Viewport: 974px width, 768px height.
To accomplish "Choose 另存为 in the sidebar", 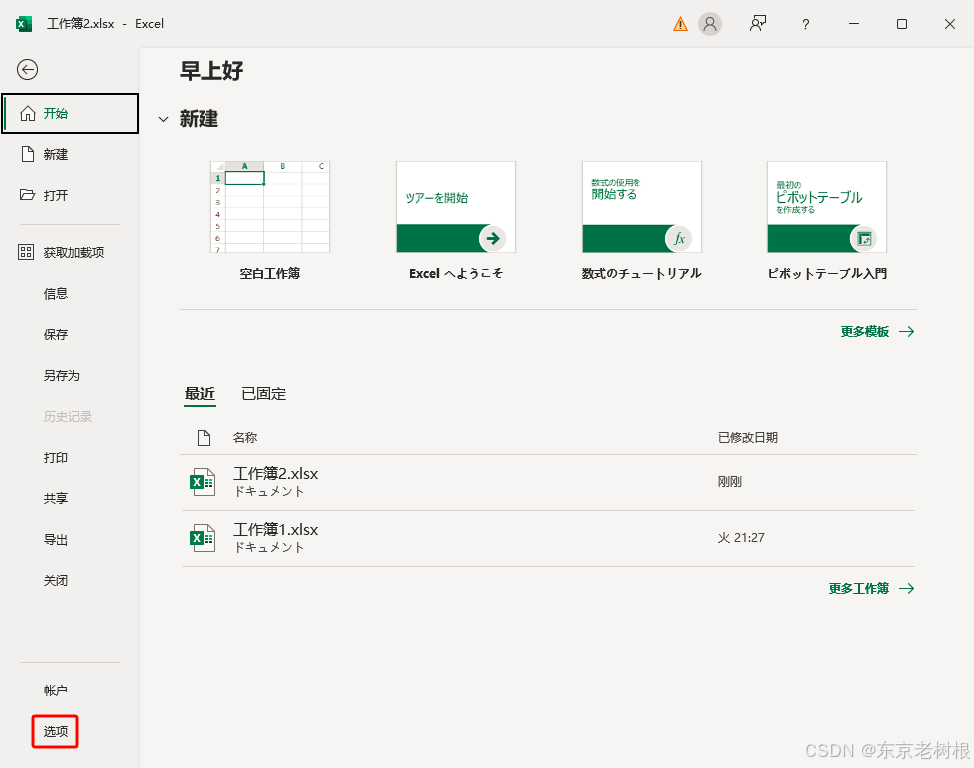I will (70, 375).
